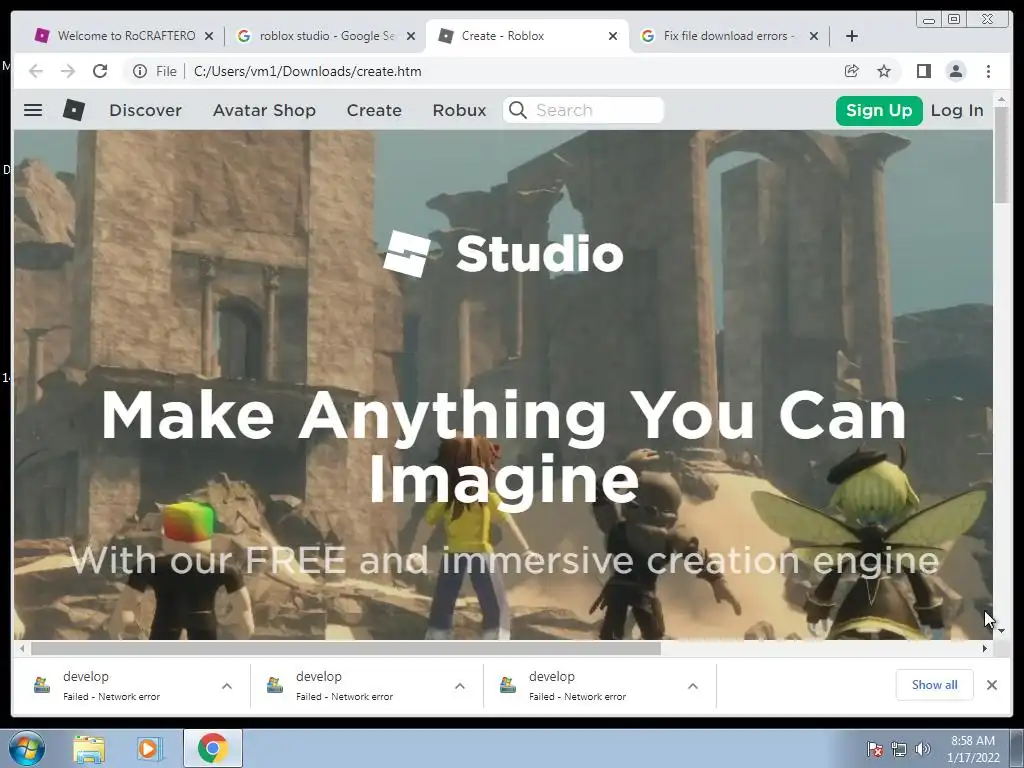1024x768 pixels.
Task: Bookmark this page with the star icon
Action: coord(884,71)
